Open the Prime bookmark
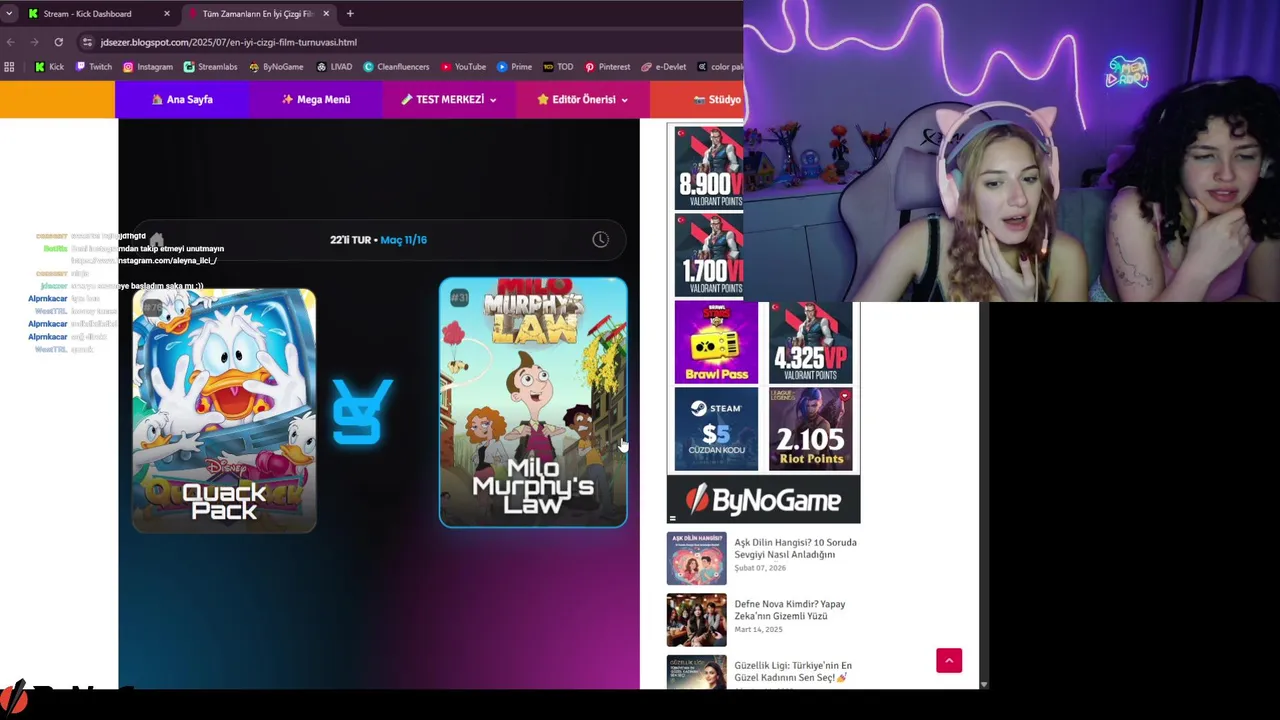This screenshot has height=720, width=1280. pos(514,67)
